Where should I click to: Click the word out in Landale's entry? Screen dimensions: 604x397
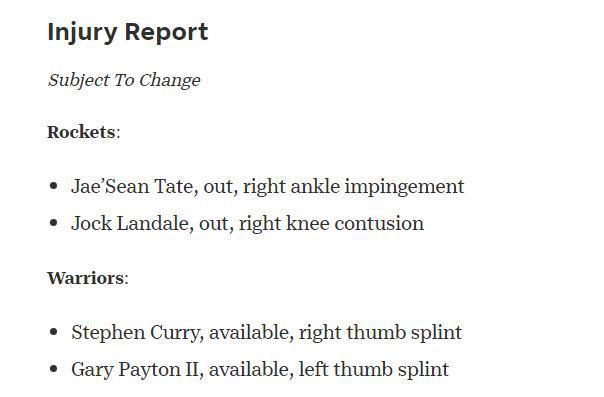[x=213, y=224]
